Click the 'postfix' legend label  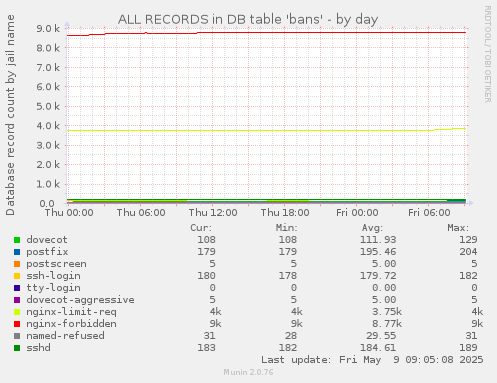[47, 252]
